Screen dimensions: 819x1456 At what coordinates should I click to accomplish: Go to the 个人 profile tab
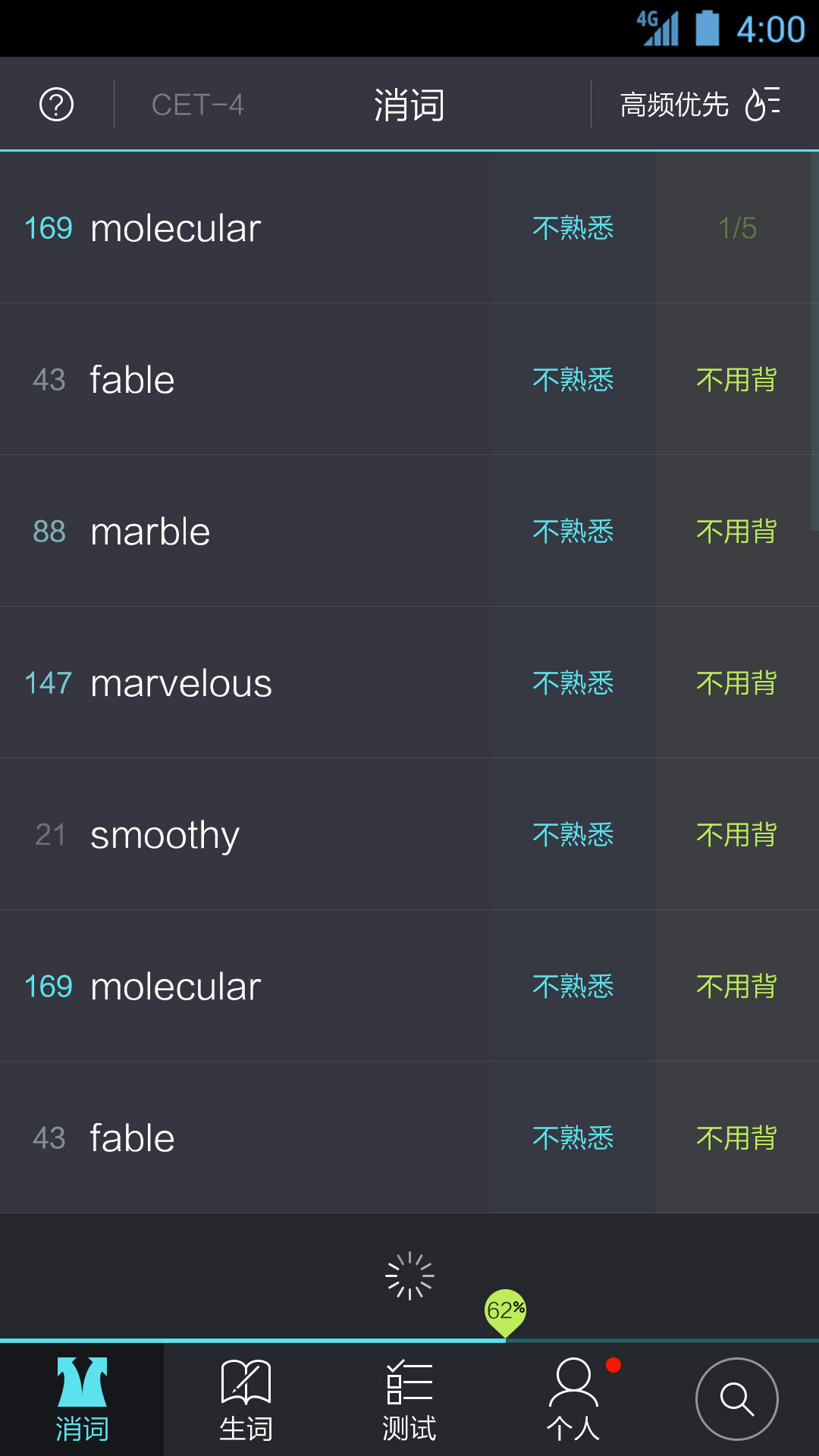(x=573, y=1399)
